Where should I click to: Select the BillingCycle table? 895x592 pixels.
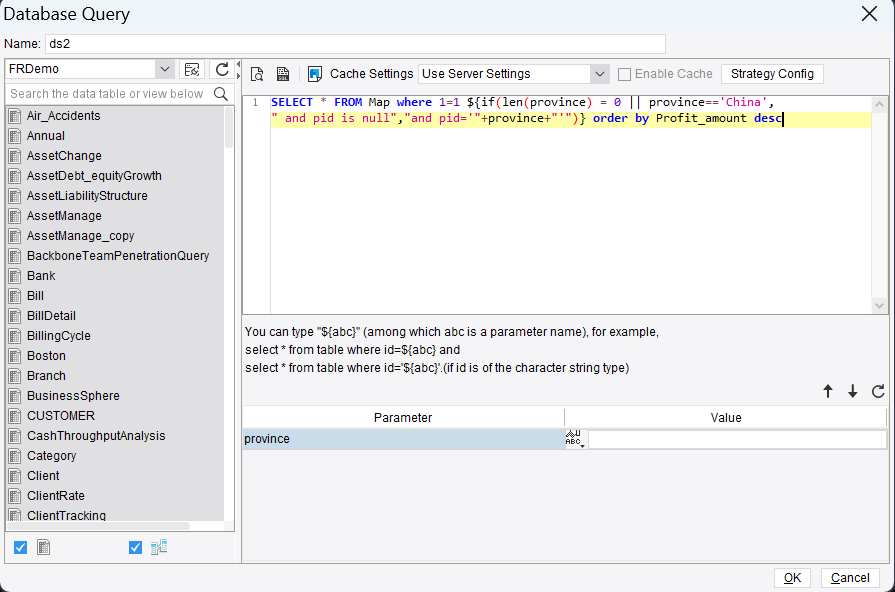[59, 336]
